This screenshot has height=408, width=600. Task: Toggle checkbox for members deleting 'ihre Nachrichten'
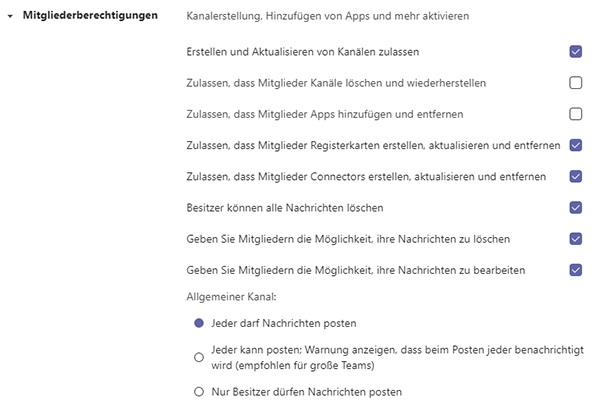575,238
